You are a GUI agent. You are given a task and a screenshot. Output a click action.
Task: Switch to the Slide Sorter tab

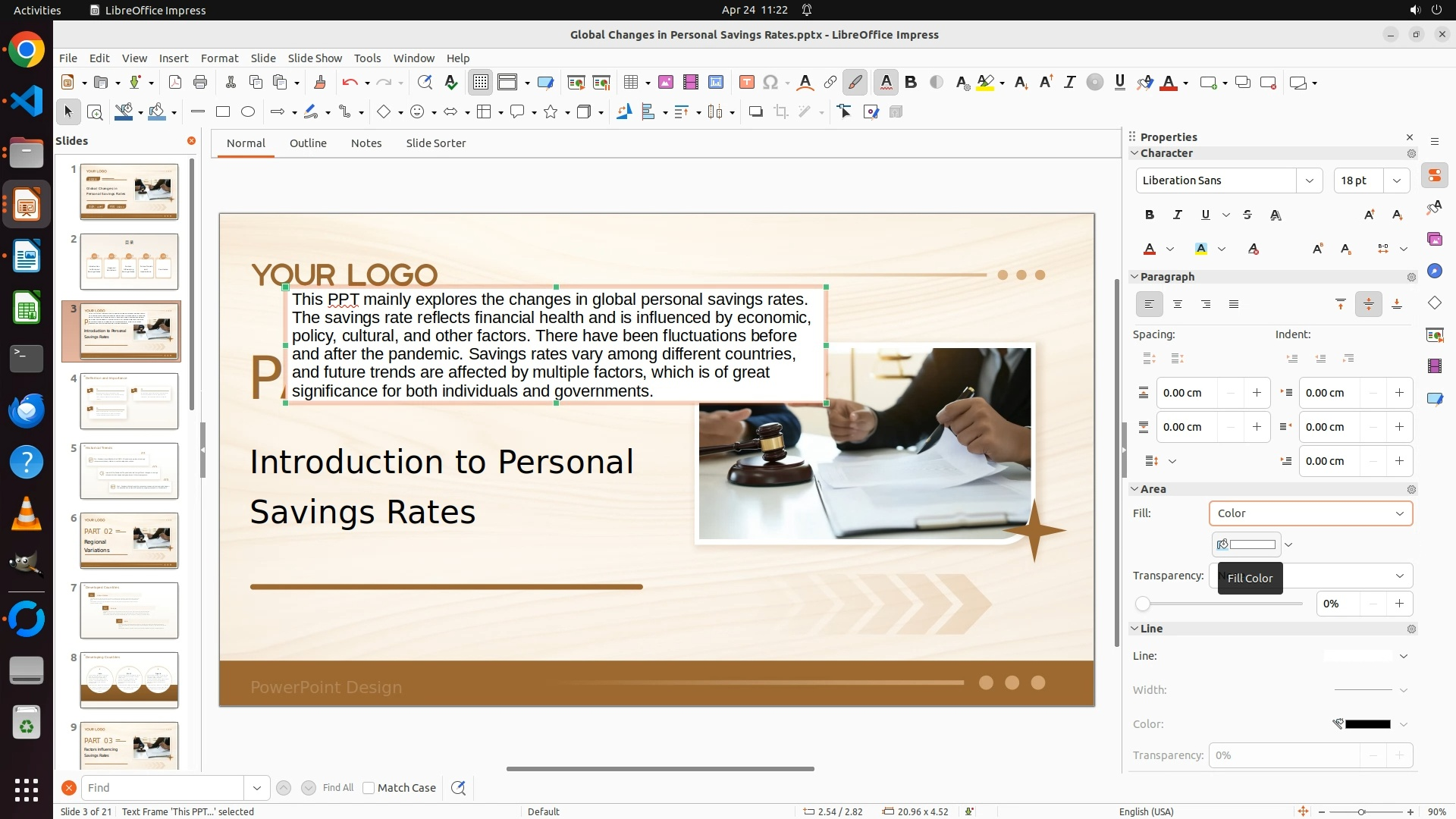tap(435, 143)
